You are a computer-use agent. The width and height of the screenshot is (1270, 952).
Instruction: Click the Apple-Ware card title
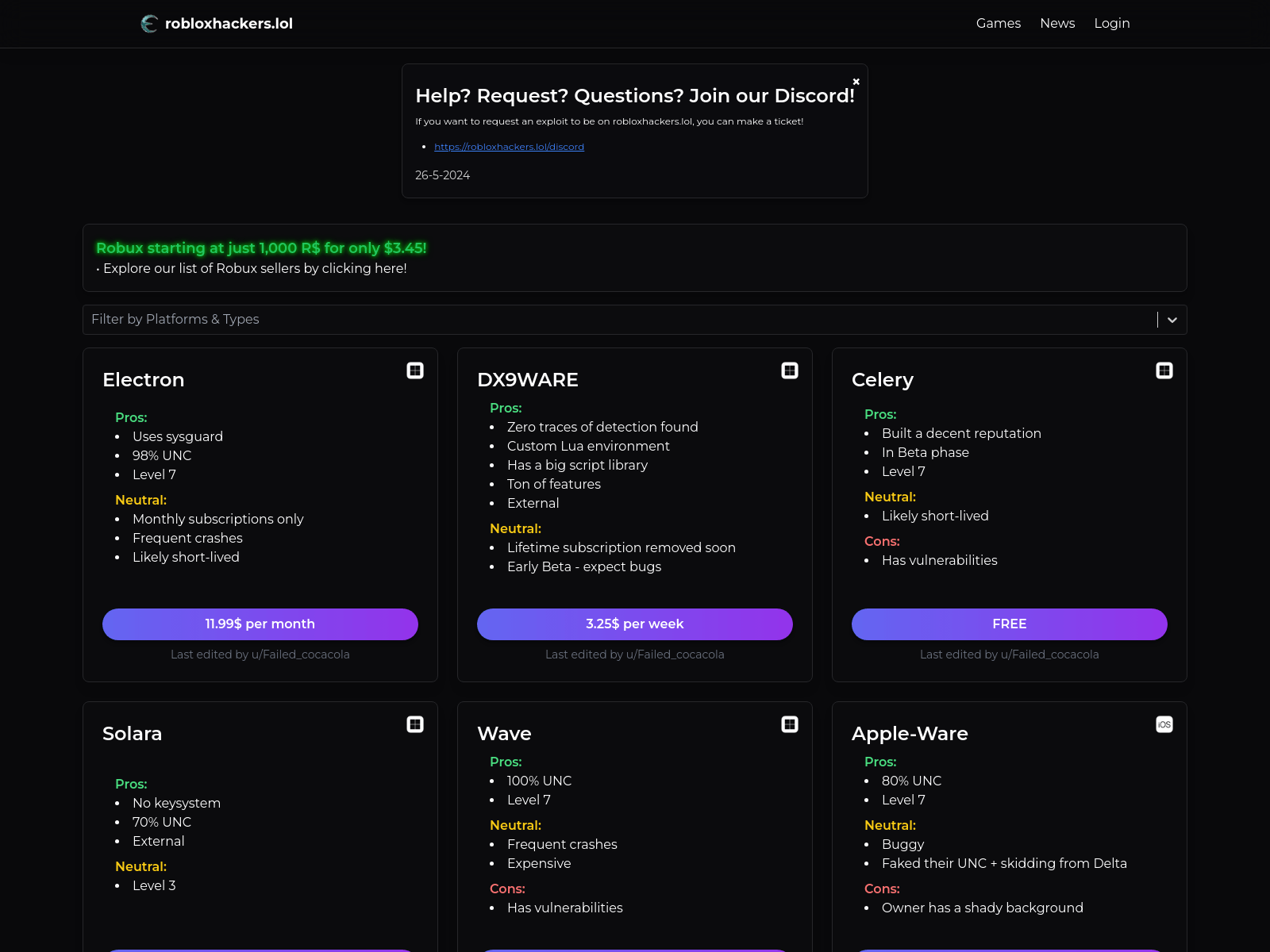910,734
